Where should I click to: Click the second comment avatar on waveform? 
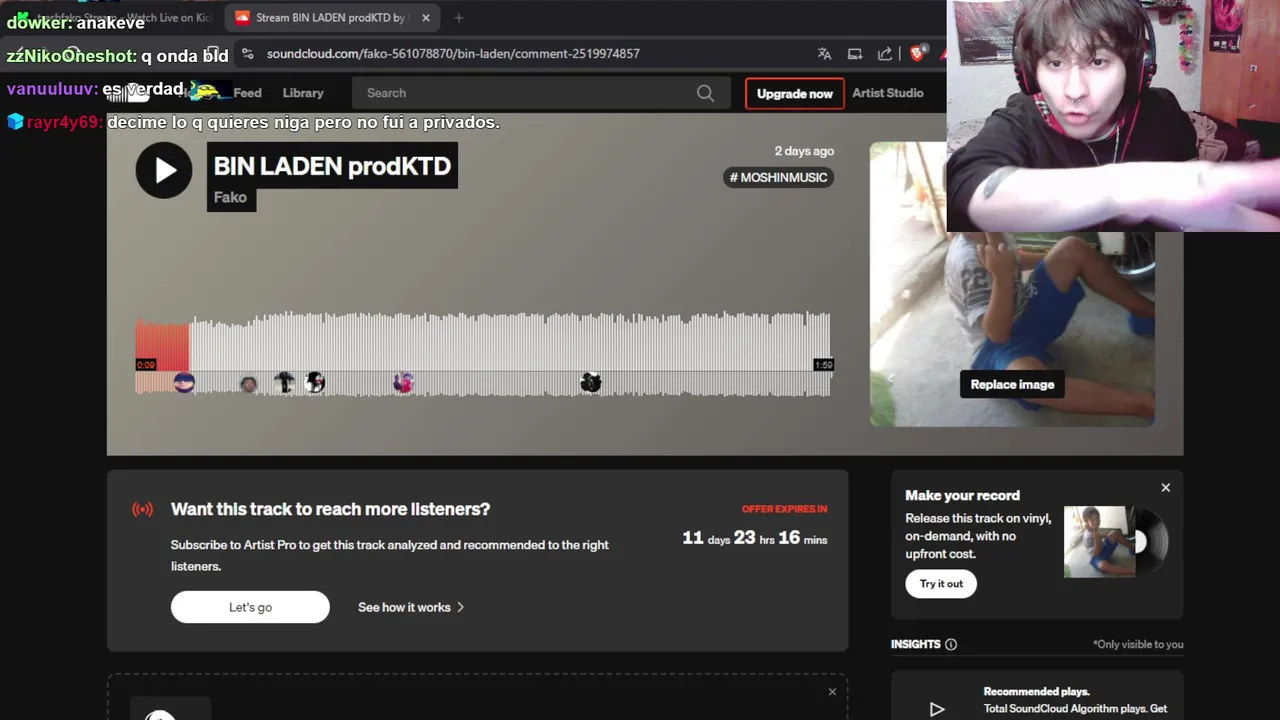pos(249,384)
